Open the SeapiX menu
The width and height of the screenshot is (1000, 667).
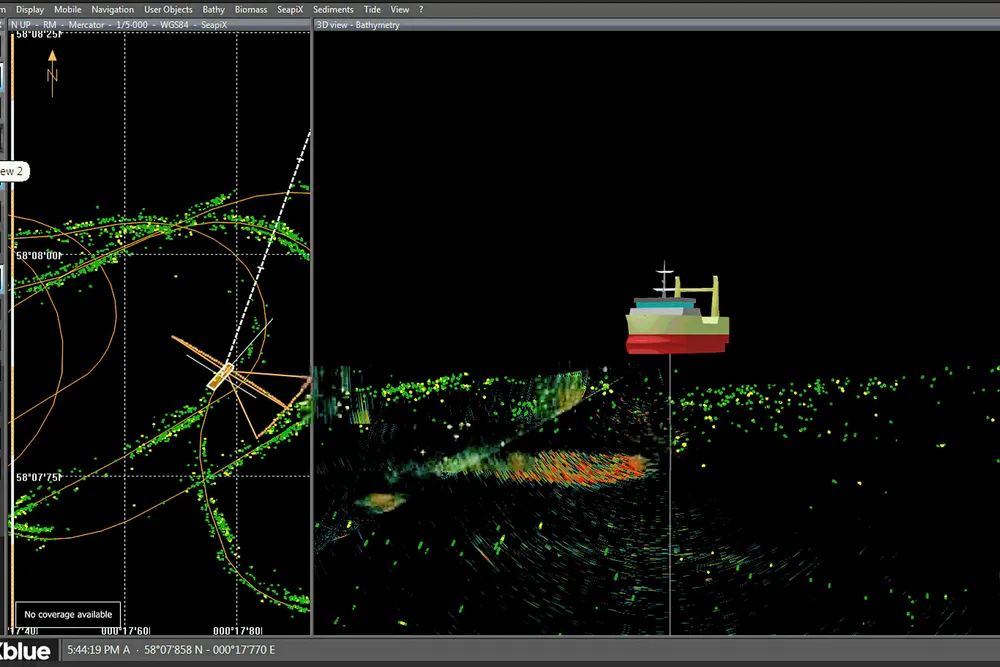(x=291, y=9)
